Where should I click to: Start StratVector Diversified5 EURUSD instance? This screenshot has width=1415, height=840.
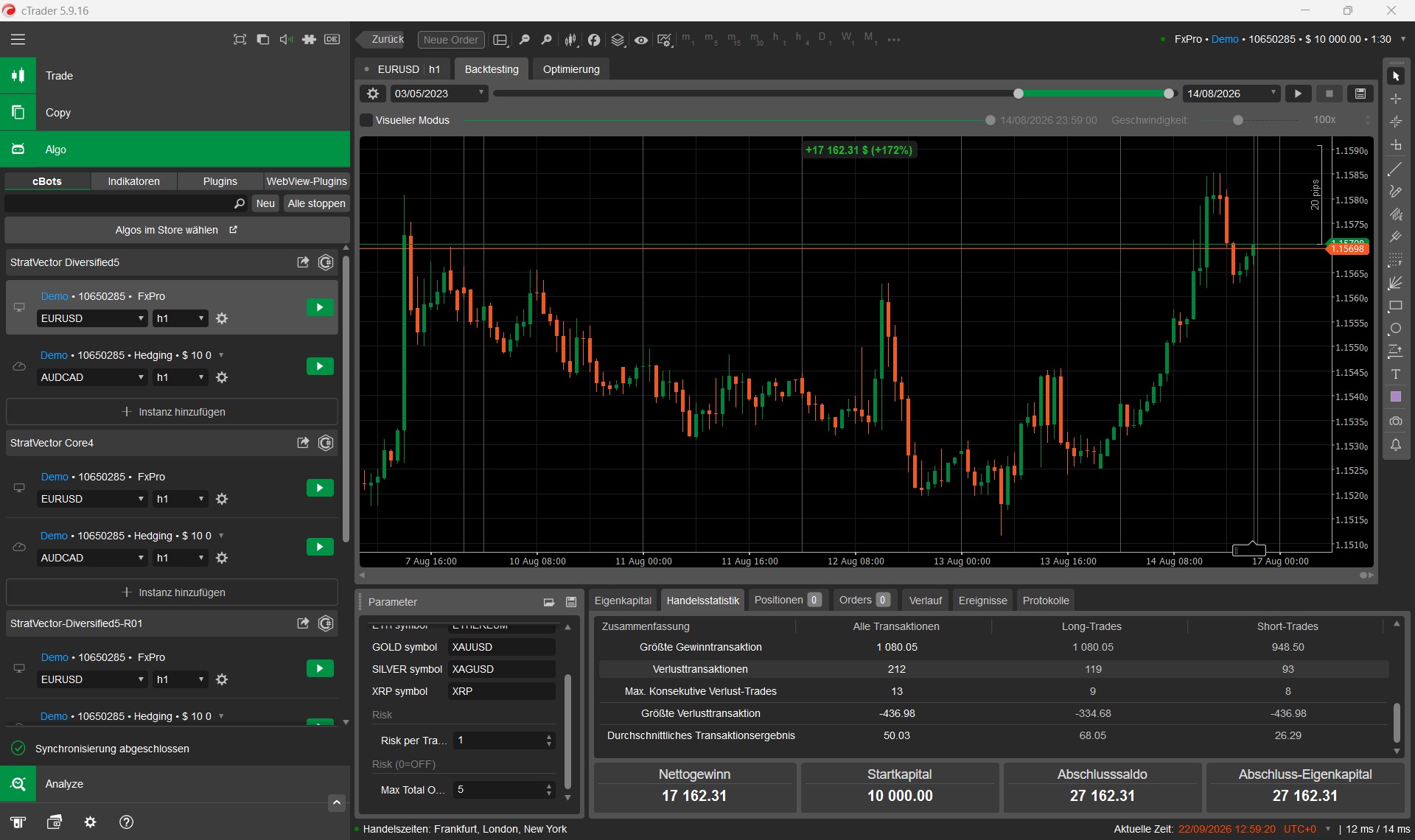click(x=320, y=307)
